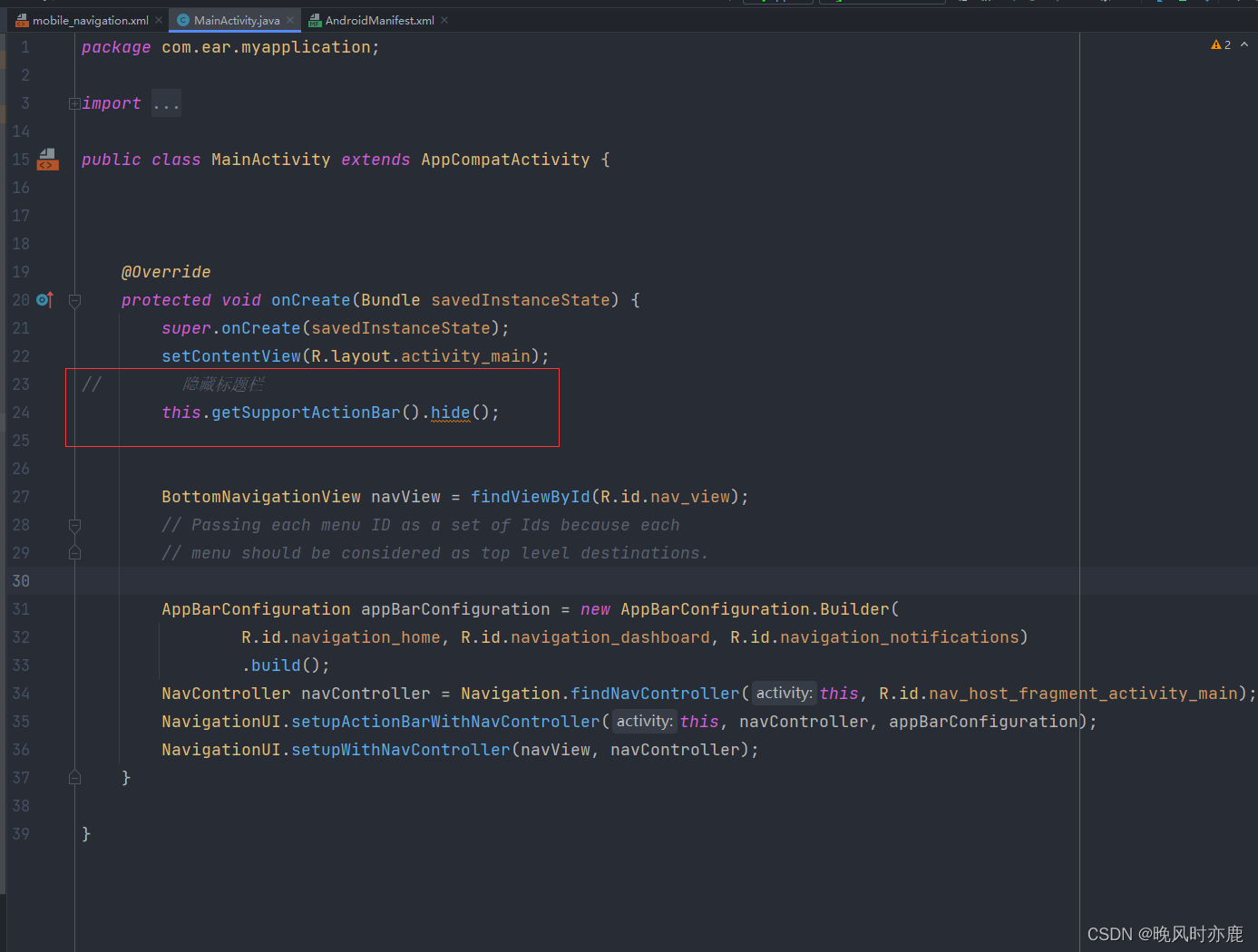Click the import keyword on line 3
The image size is (1258, 952).
[112, 103]
